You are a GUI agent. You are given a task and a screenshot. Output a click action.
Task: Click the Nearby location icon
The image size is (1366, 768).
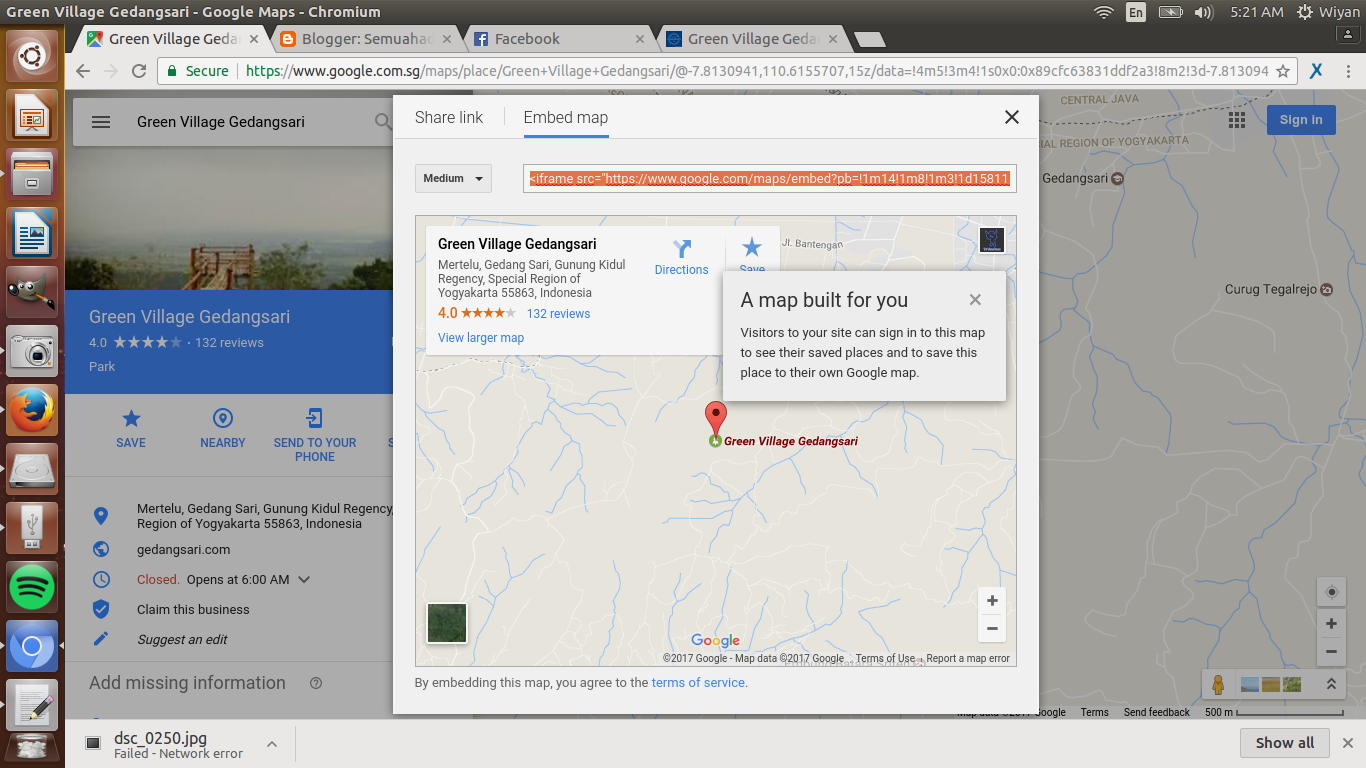pos(223,418)
